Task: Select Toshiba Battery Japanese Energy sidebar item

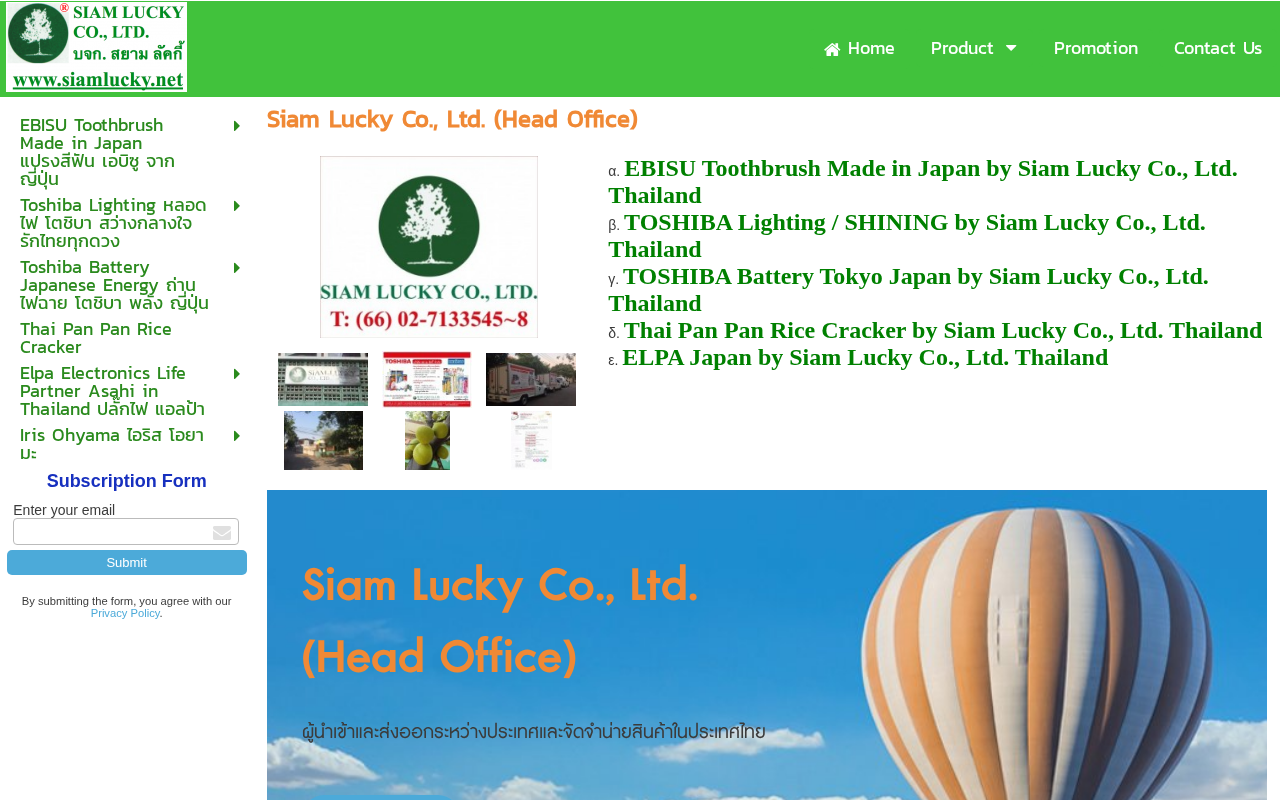Action: pos(115,285)
